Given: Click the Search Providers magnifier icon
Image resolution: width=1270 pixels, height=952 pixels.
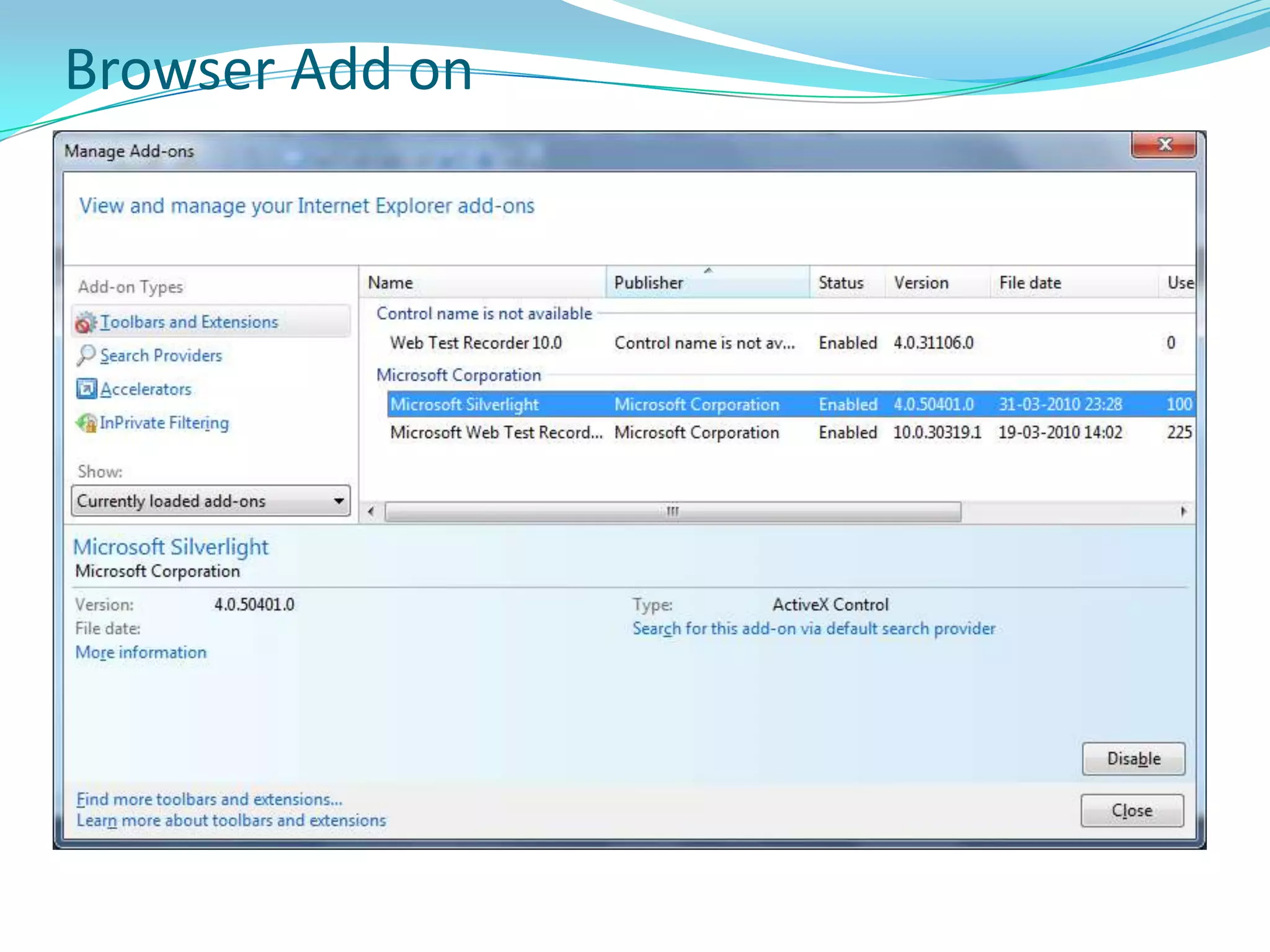Looking at the screenshot, I should tap(86, 355).
